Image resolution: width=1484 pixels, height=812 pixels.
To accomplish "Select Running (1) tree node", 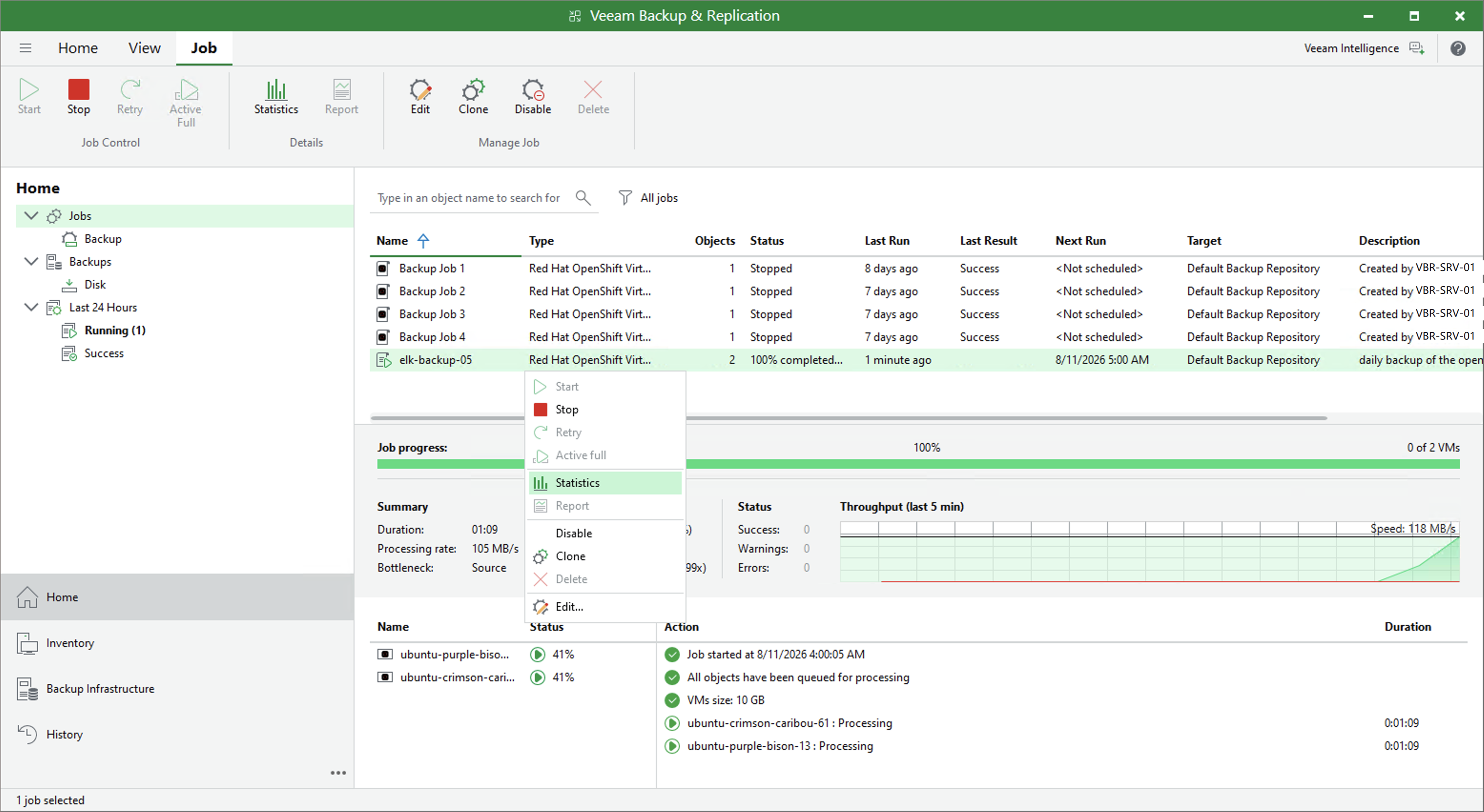I will coord(114,330).
